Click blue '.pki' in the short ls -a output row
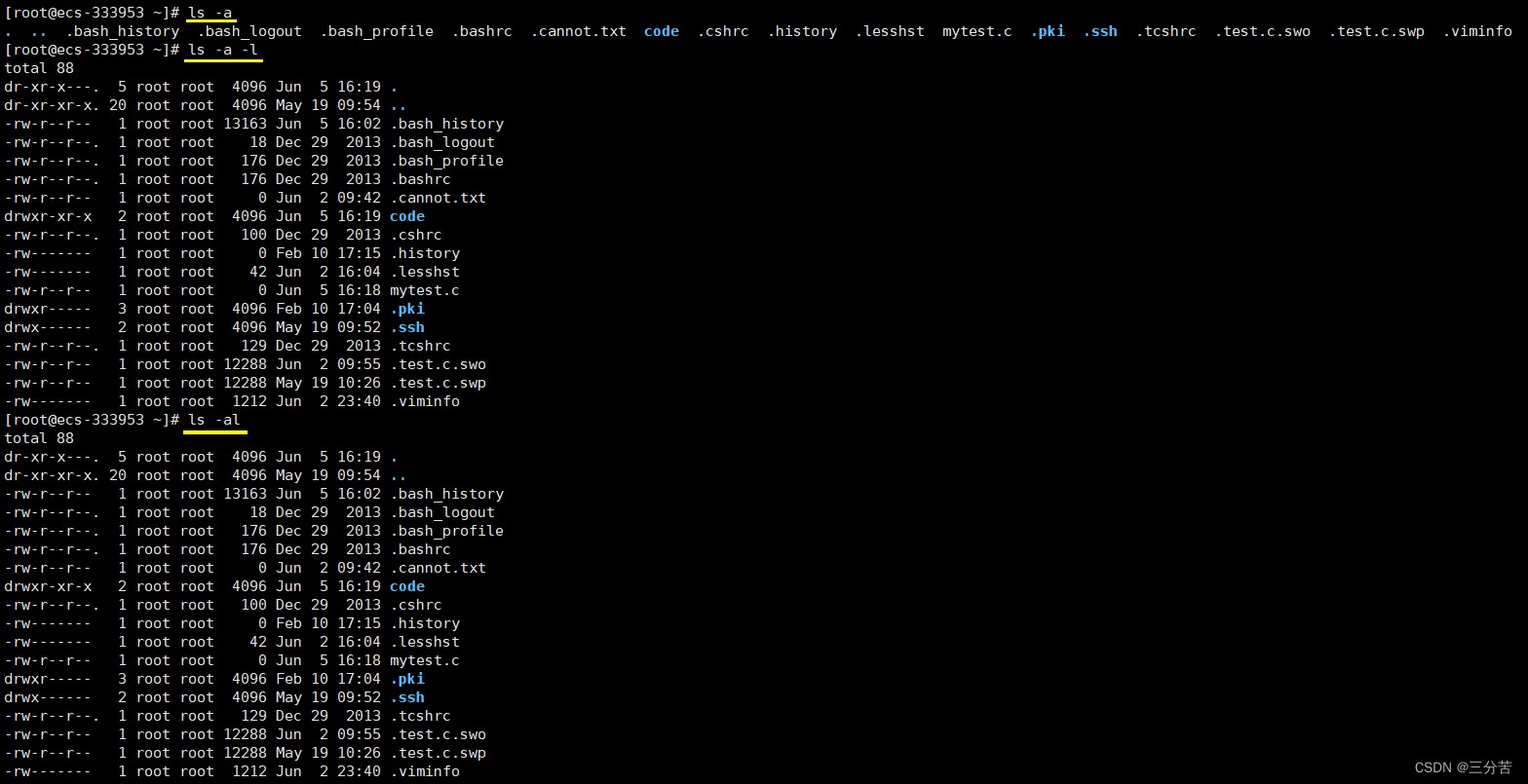 (x=1048, y=31)
